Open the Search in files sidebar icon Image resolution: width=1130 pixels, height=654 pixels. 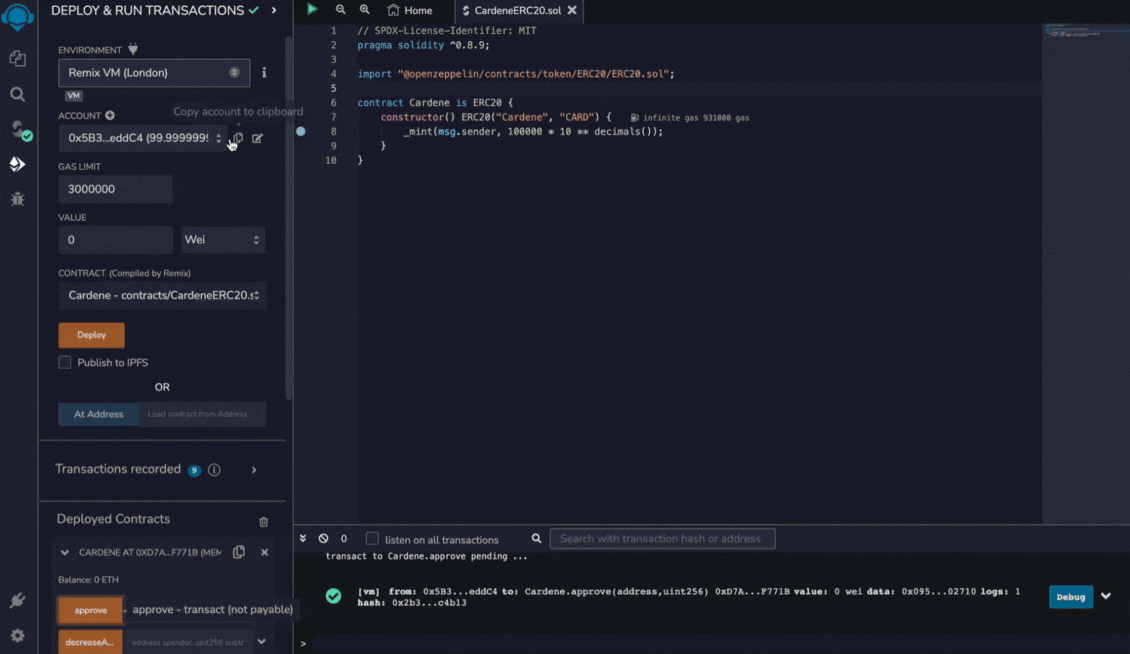pos(17,94)
